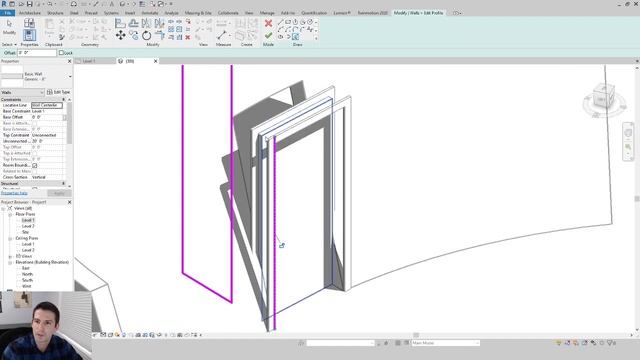Open the wall type selector dropdown

70,76
